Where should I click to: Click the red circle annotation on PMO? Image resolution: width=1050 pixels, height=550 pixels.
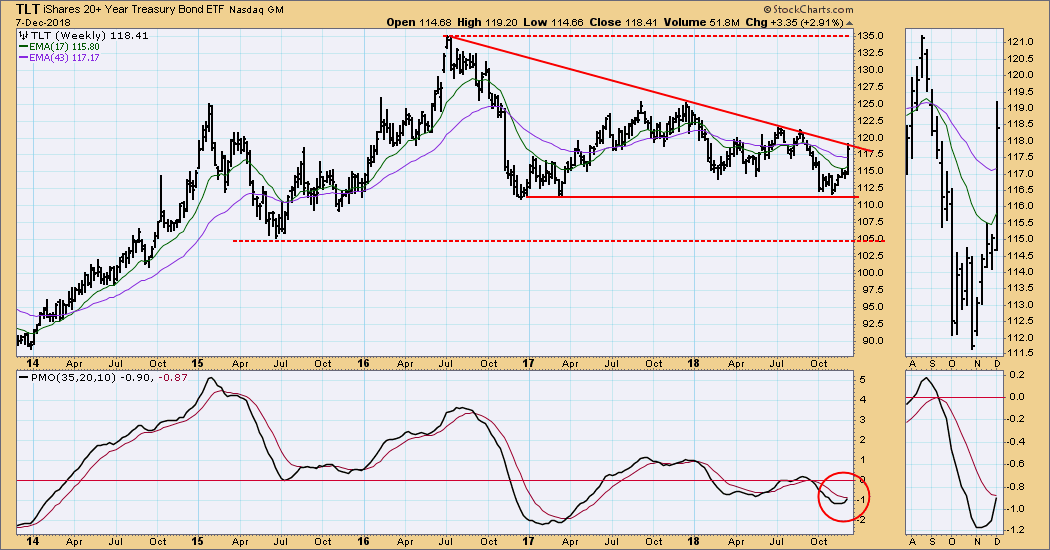pyautogui.click(x=844, y=495)
